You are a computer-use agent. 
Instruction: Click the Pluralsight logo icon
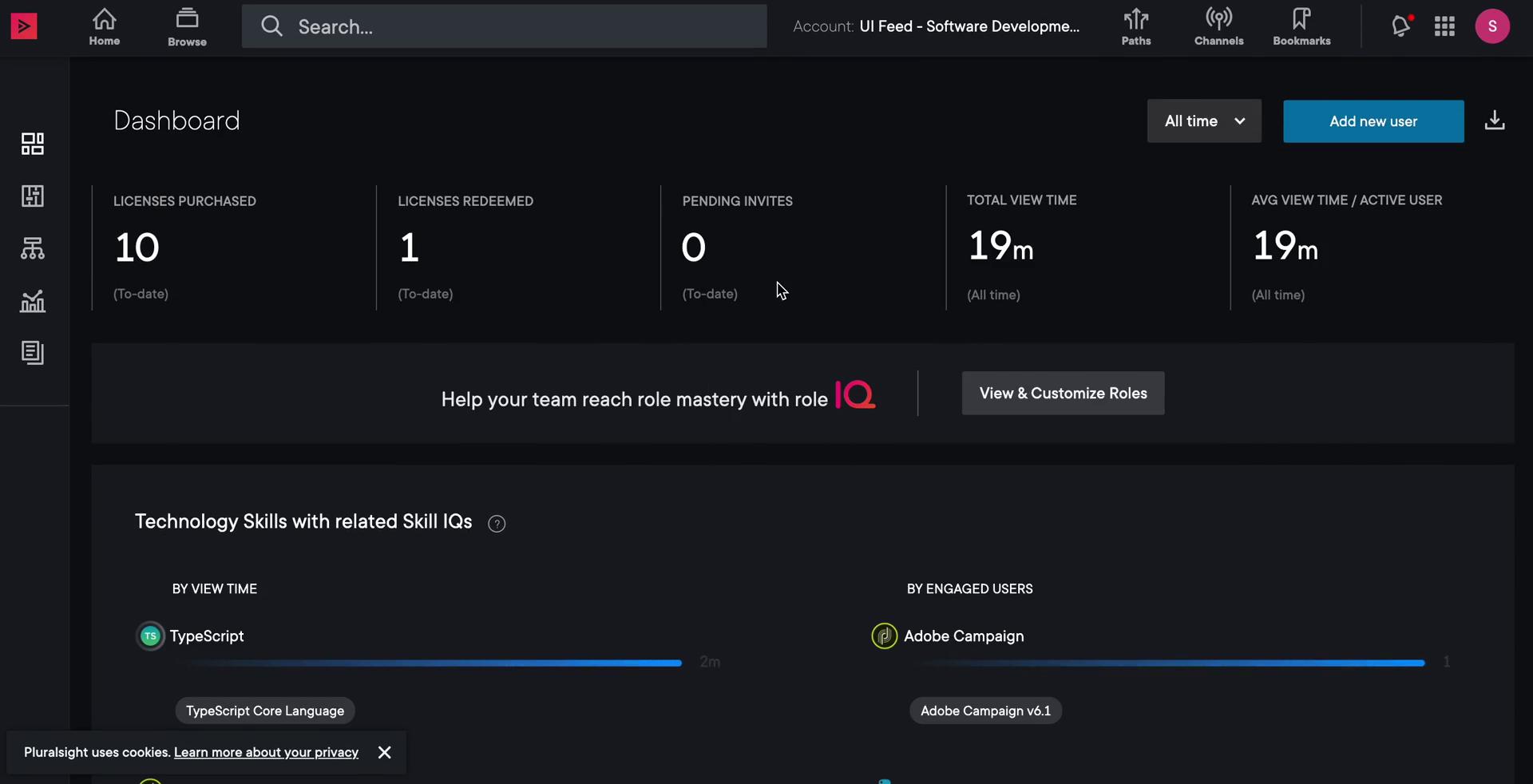click(24, 26)
